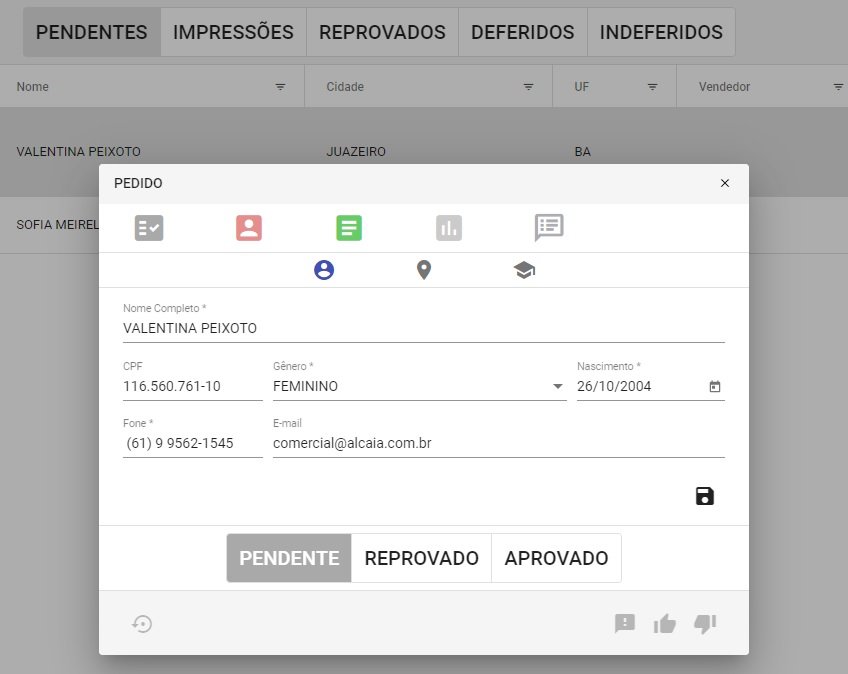Set status toggle to REPROVADO

pyautogui.click(x=421, y=558)
